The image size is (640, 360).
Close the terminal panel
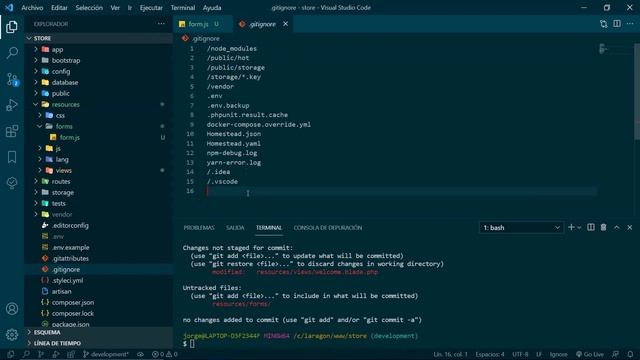pyautogui.click(x=630, y=227)
